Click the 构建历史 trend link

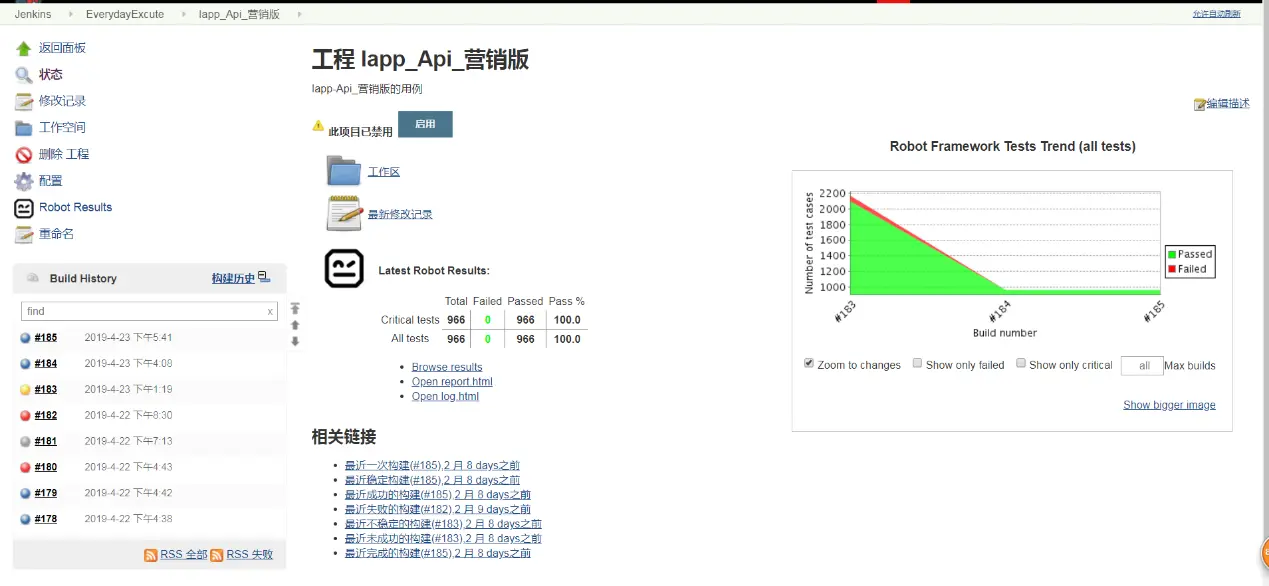[x=234, y=278]
